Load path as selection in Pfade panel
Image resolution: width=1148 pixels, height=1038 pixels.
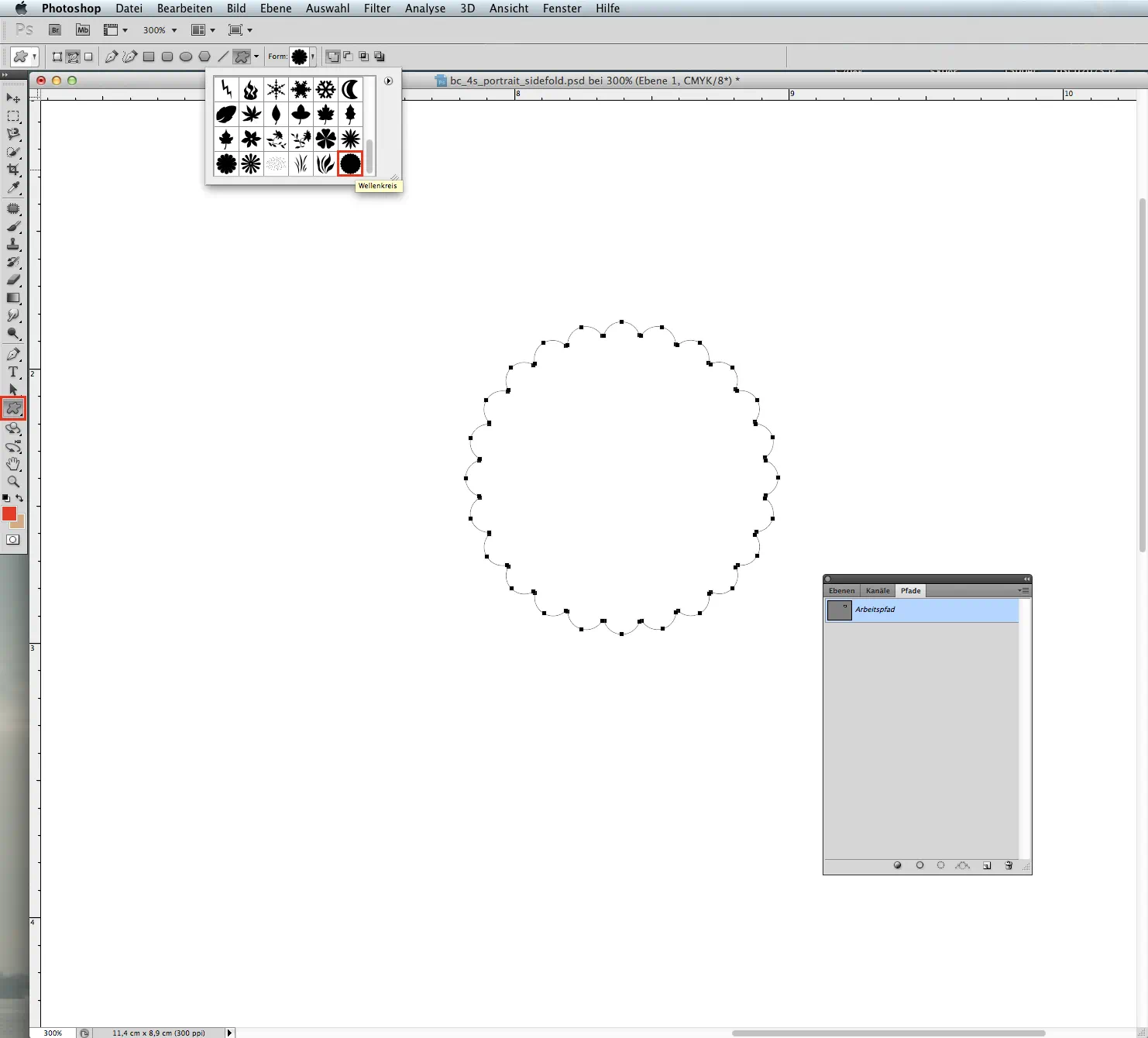tap(940, 865)
